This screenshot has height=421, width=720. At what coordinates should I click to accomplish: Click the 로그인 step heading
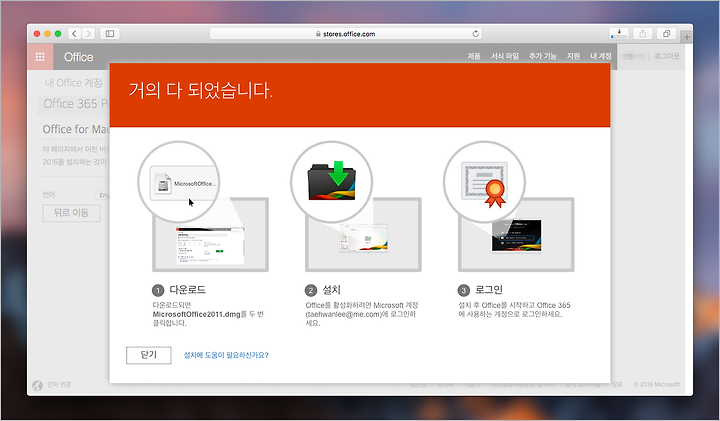[x=489, y=290]
